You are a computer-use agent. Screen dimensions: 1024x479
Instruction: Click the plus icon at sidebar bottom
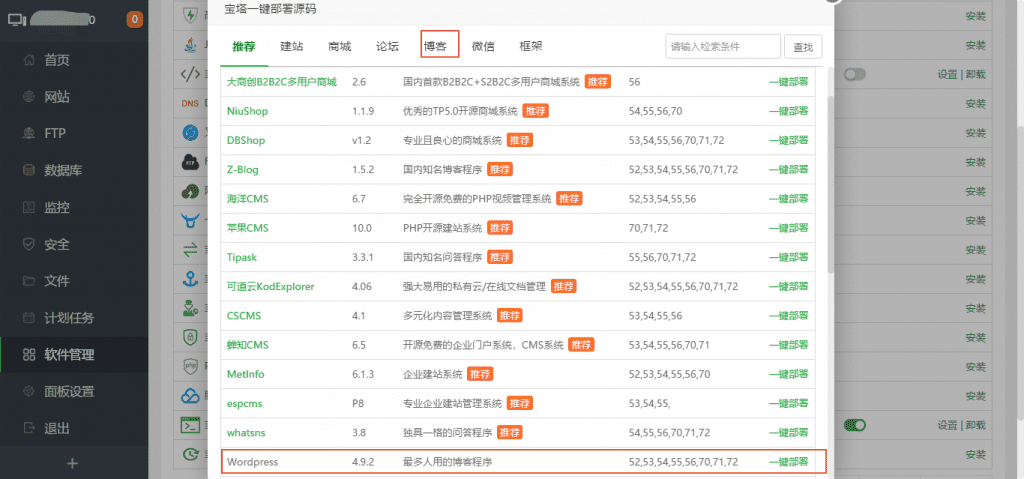72,463
